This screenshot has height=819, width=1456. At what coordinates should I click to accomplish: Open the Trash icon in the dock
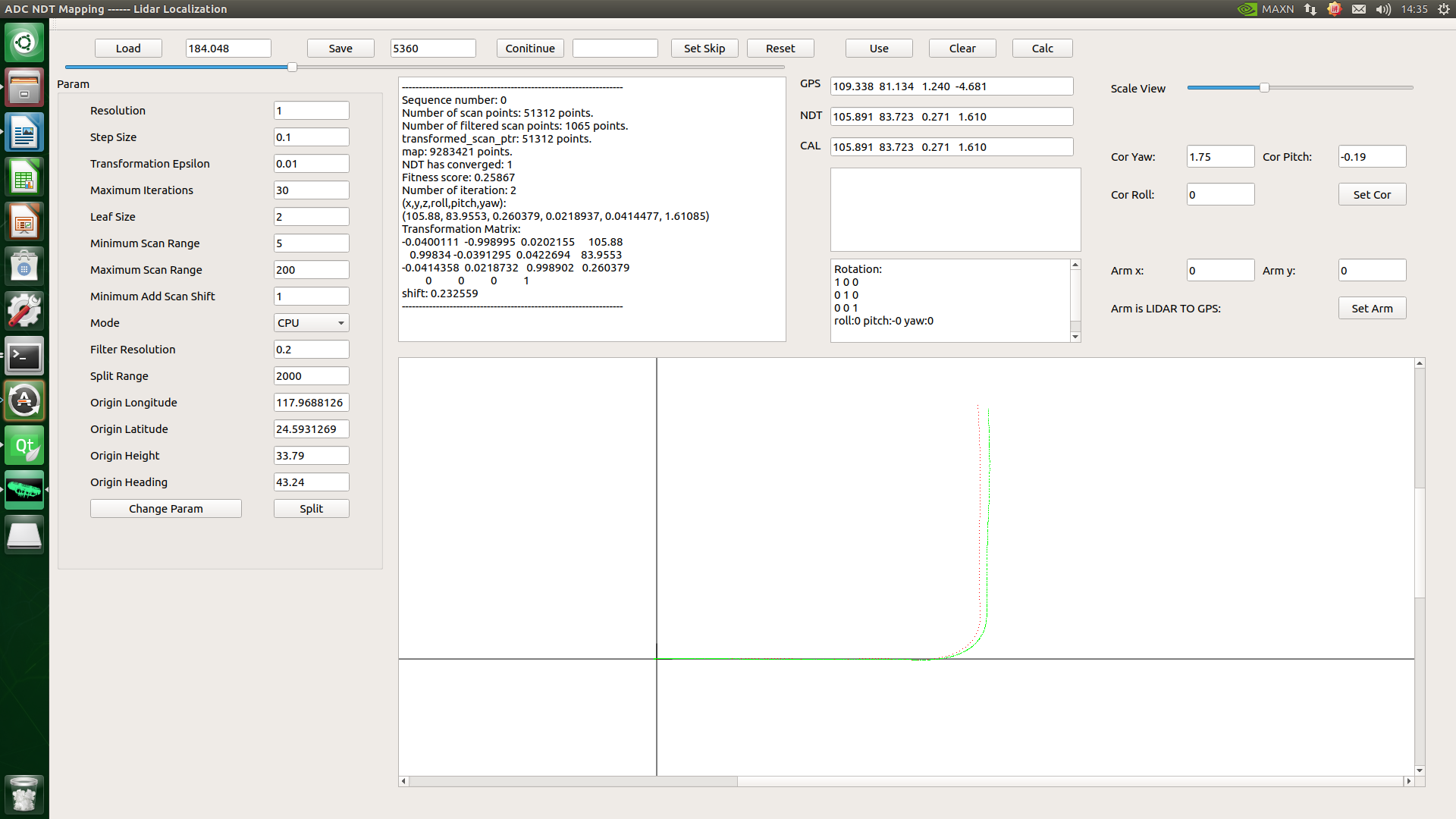[x=24, y=794]
